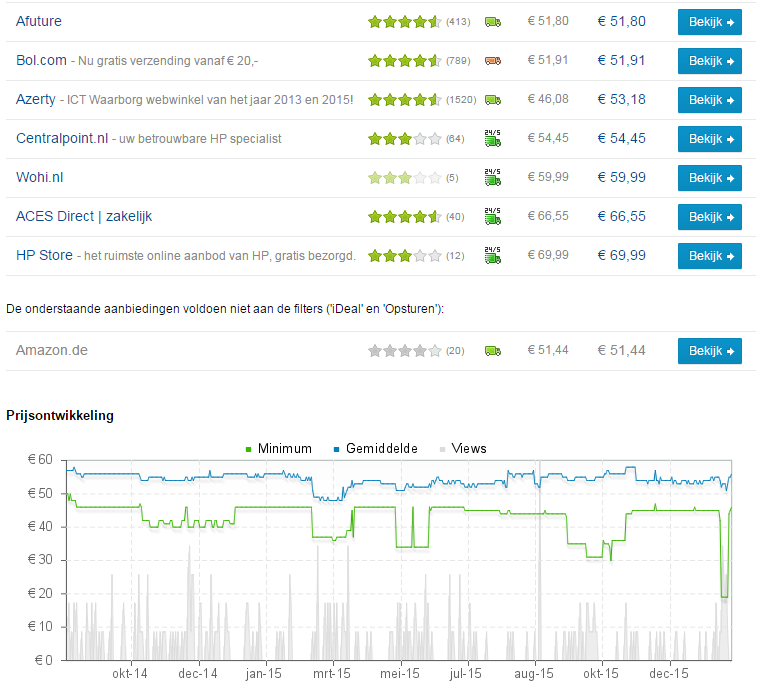Click the dec-15 label on chart axis

pos(668,674)
